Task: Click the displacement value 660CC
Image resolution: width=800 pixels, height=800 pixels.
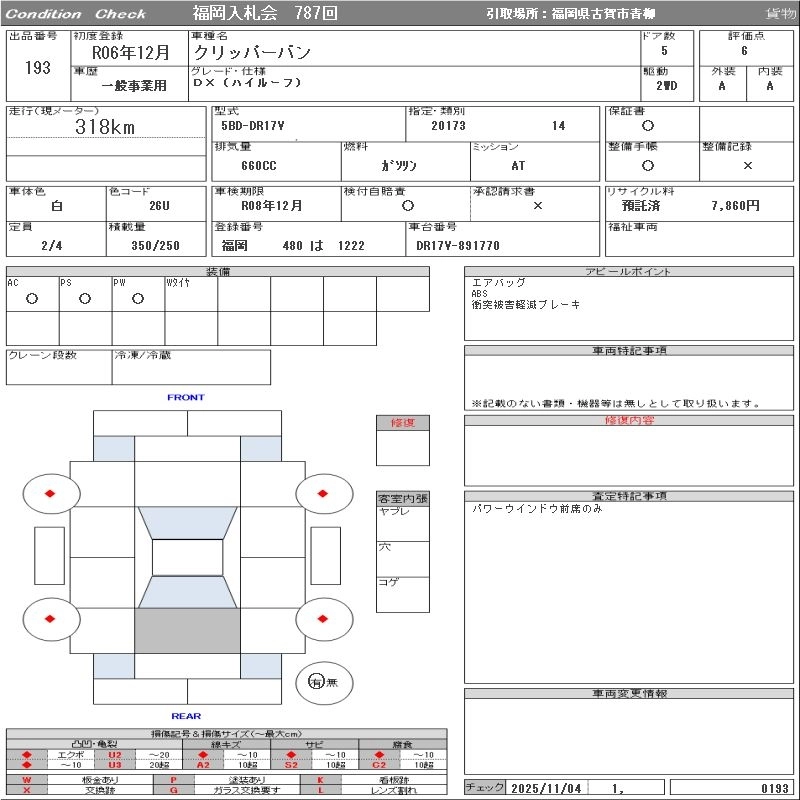Action: pyautogui.click(x=259, y=165)
